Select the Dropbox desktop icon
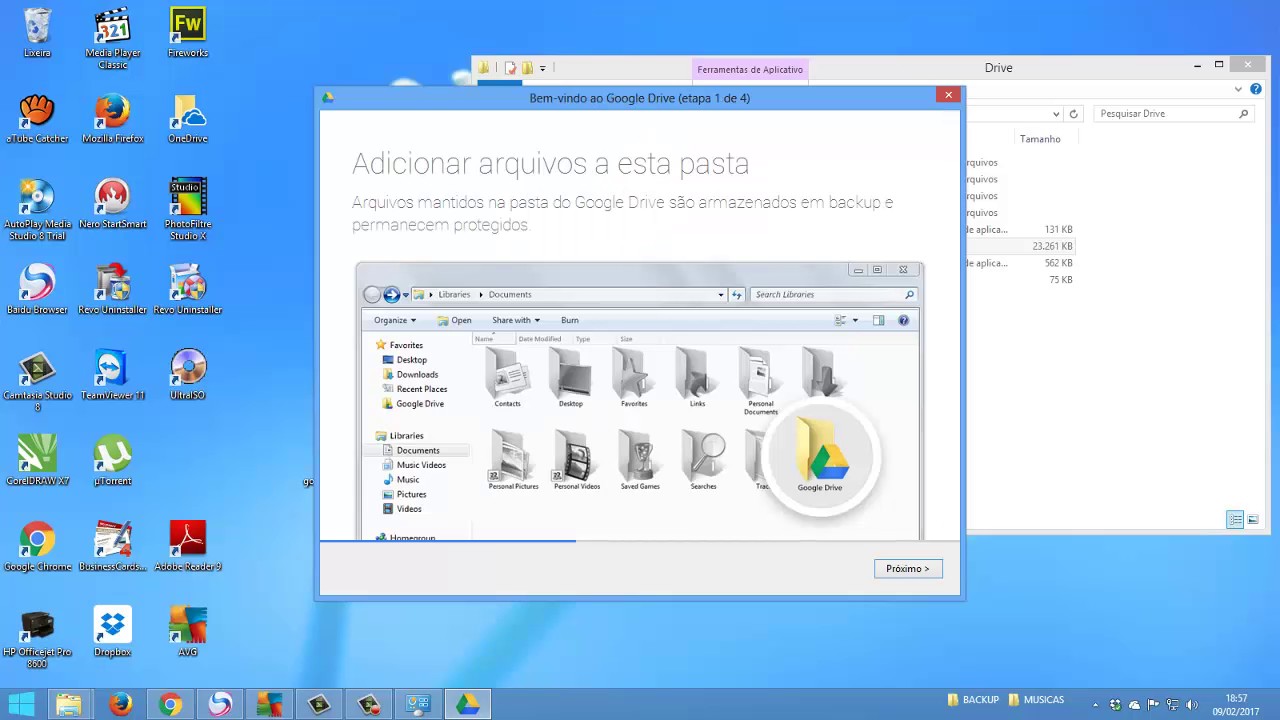The width and height of the screenshot is (1280, 720). click(112, 632)
